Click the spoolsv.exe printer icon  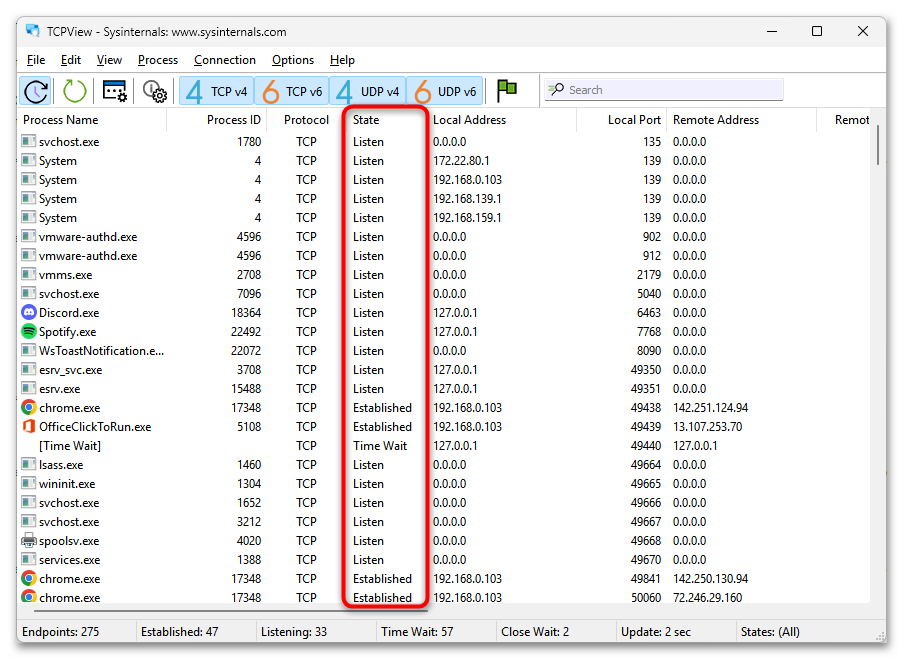(28, 540)
